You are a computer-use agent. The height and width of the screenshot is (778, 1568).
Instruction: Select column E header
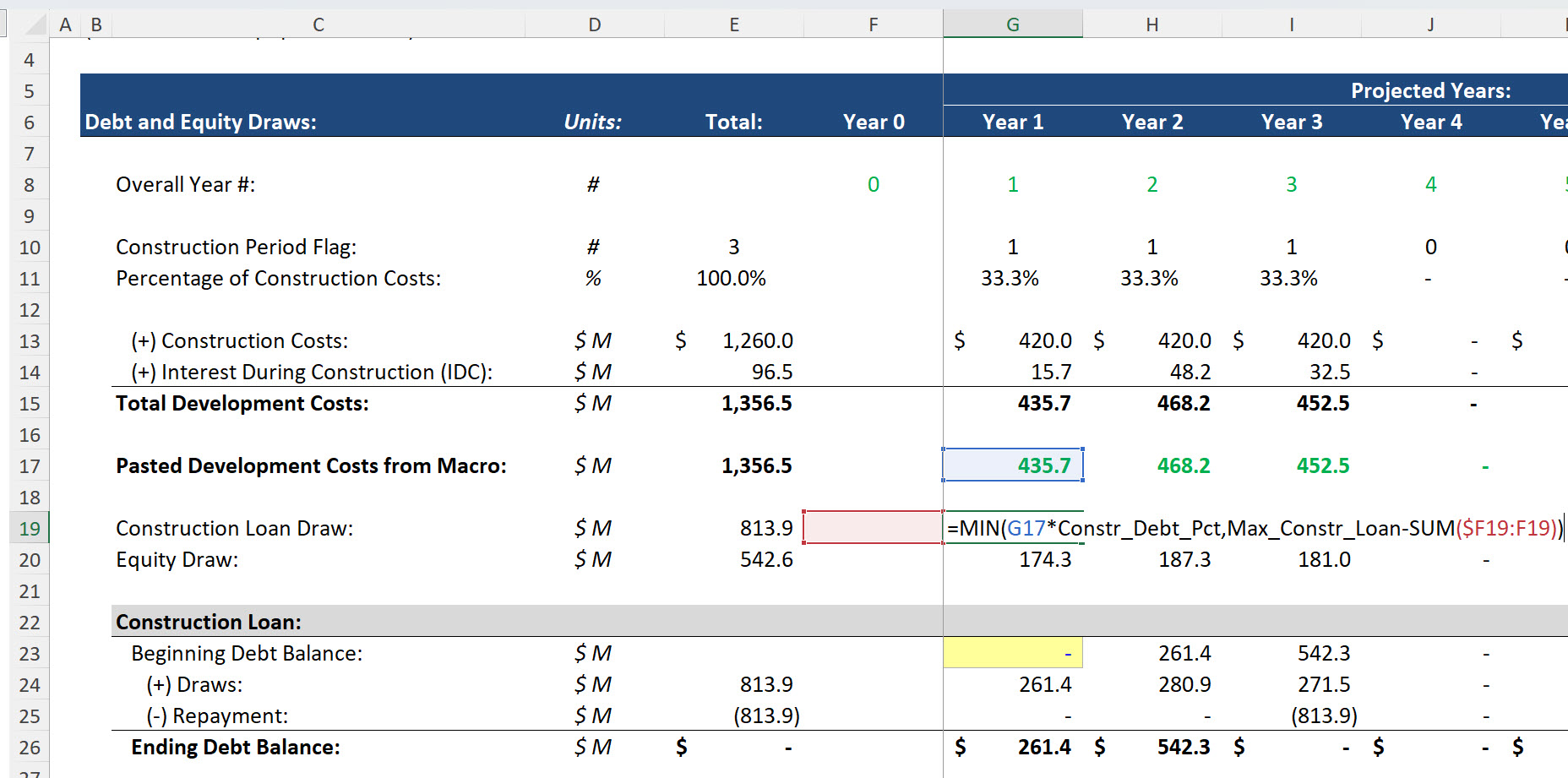pos(734,24)
